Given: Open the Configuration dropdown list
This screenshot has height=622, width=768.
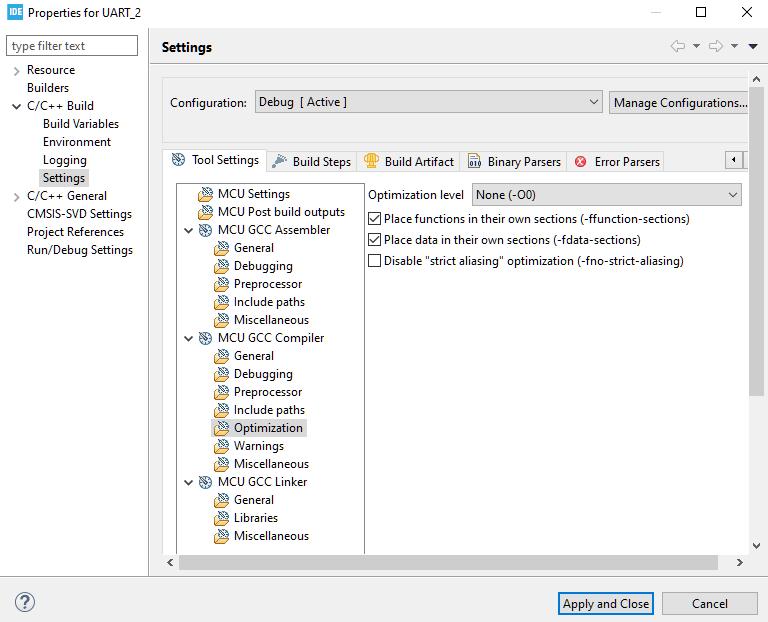Looking at the screenshot, I should coord(428,102).
